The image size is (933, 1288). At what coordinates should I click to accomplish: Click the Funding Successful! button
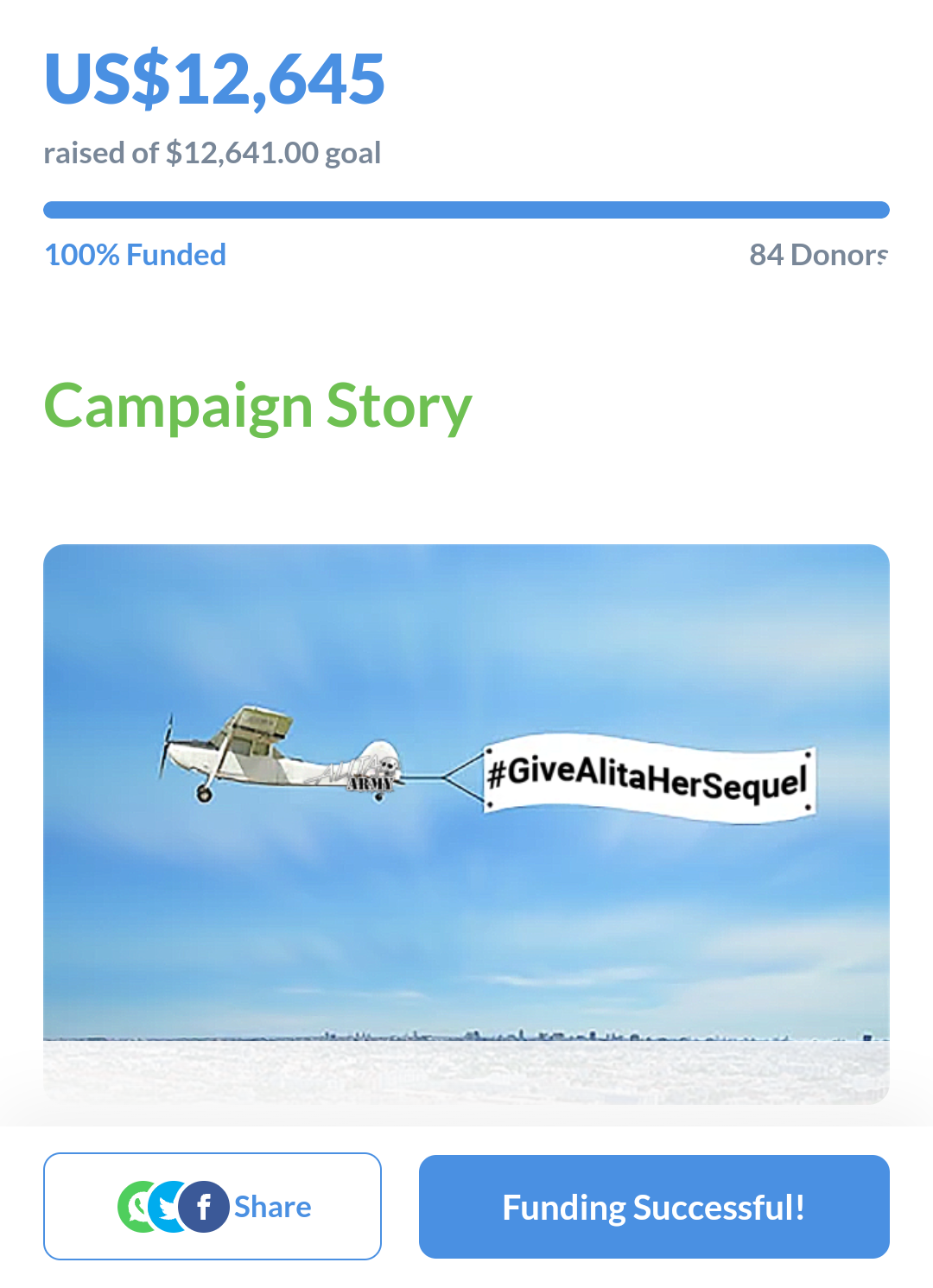tap(654, 1207)
